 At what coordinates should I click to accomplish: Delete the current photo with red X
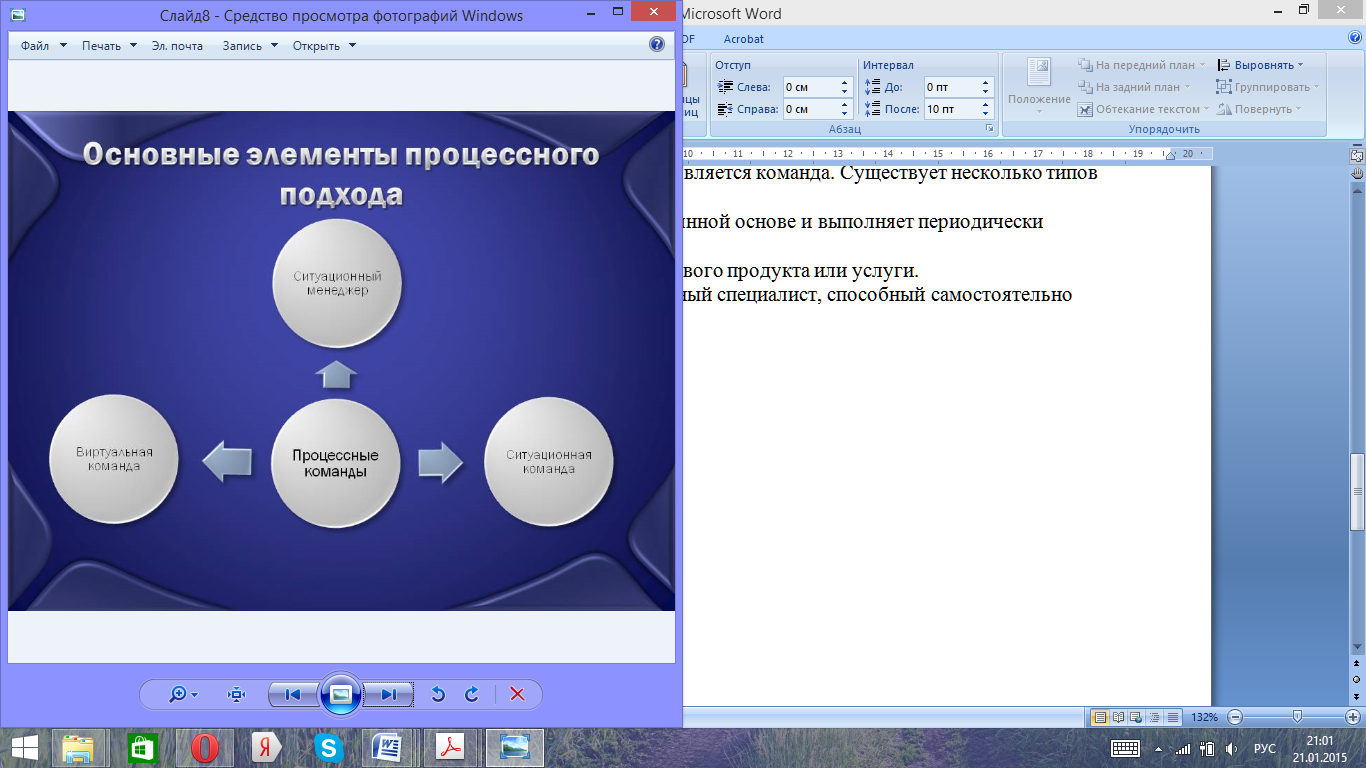[517, 694]
